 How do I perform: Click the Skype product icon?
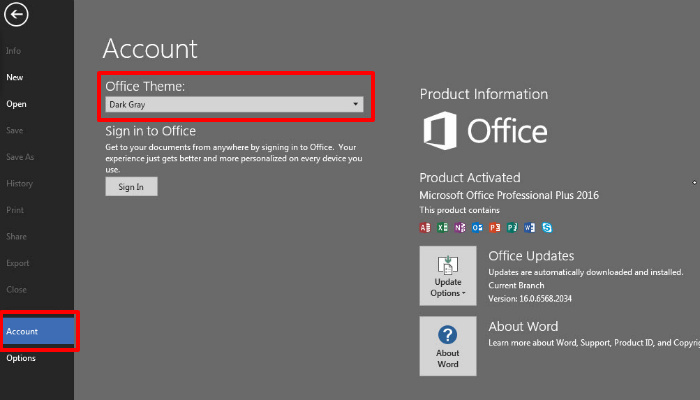tap(546, 228)
